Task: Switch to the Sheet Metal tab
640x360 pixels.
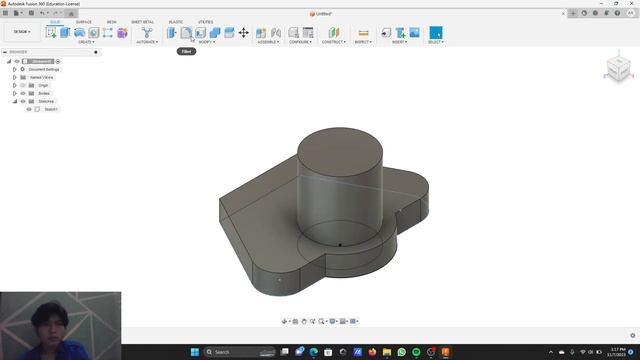Action: 142,22
